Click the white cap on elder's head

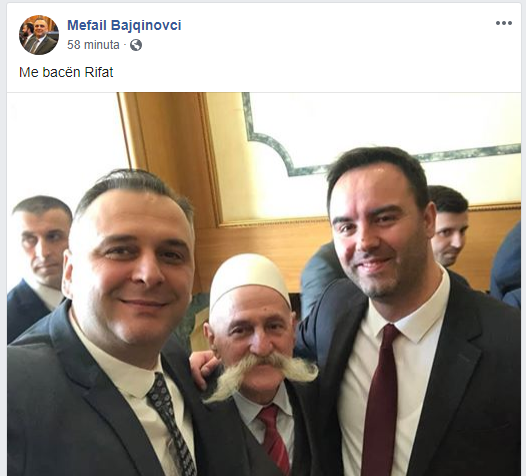pyautogui.click(x=249, y=278)
